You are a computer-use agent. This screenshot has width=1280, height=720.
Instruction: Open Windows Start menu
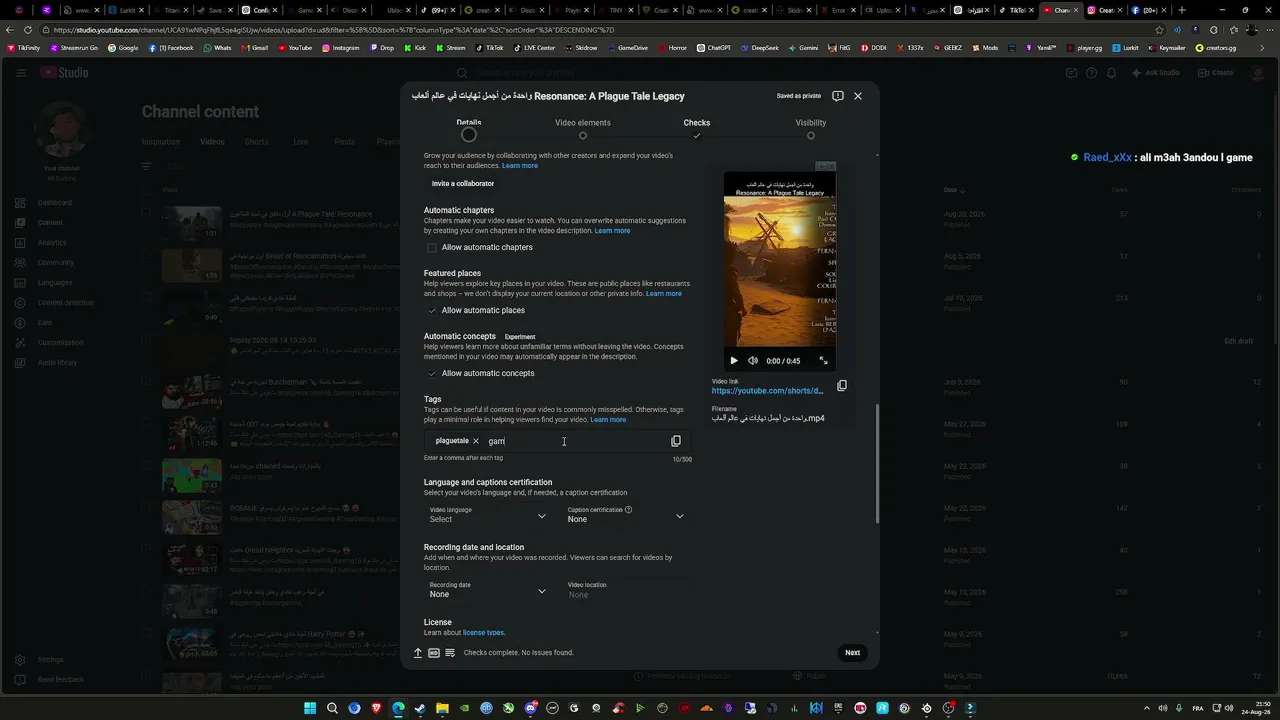click(310, 709)
